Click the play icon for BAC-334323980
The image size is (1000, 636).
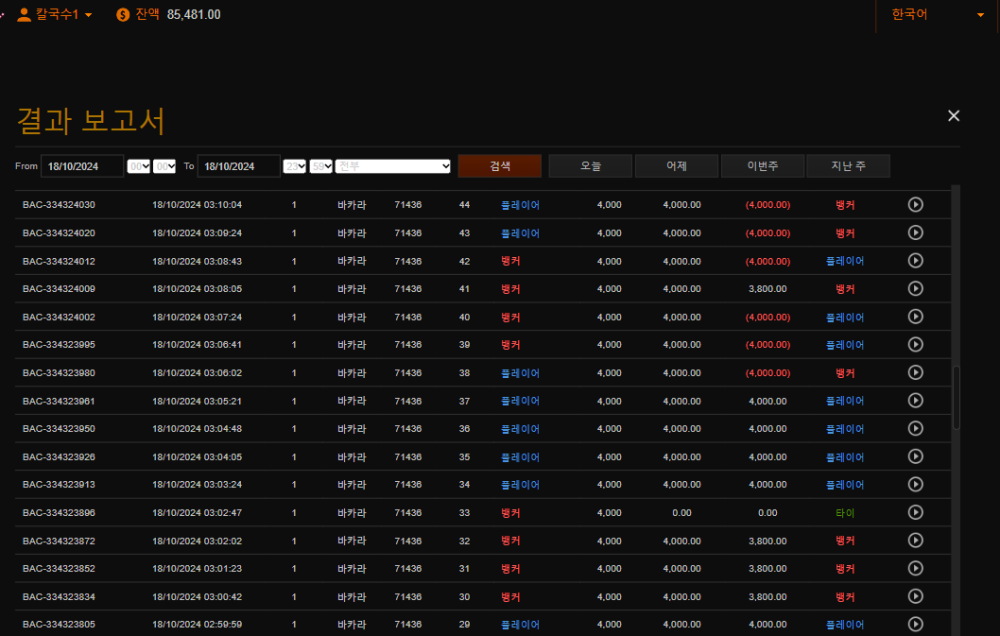point(915,373)
